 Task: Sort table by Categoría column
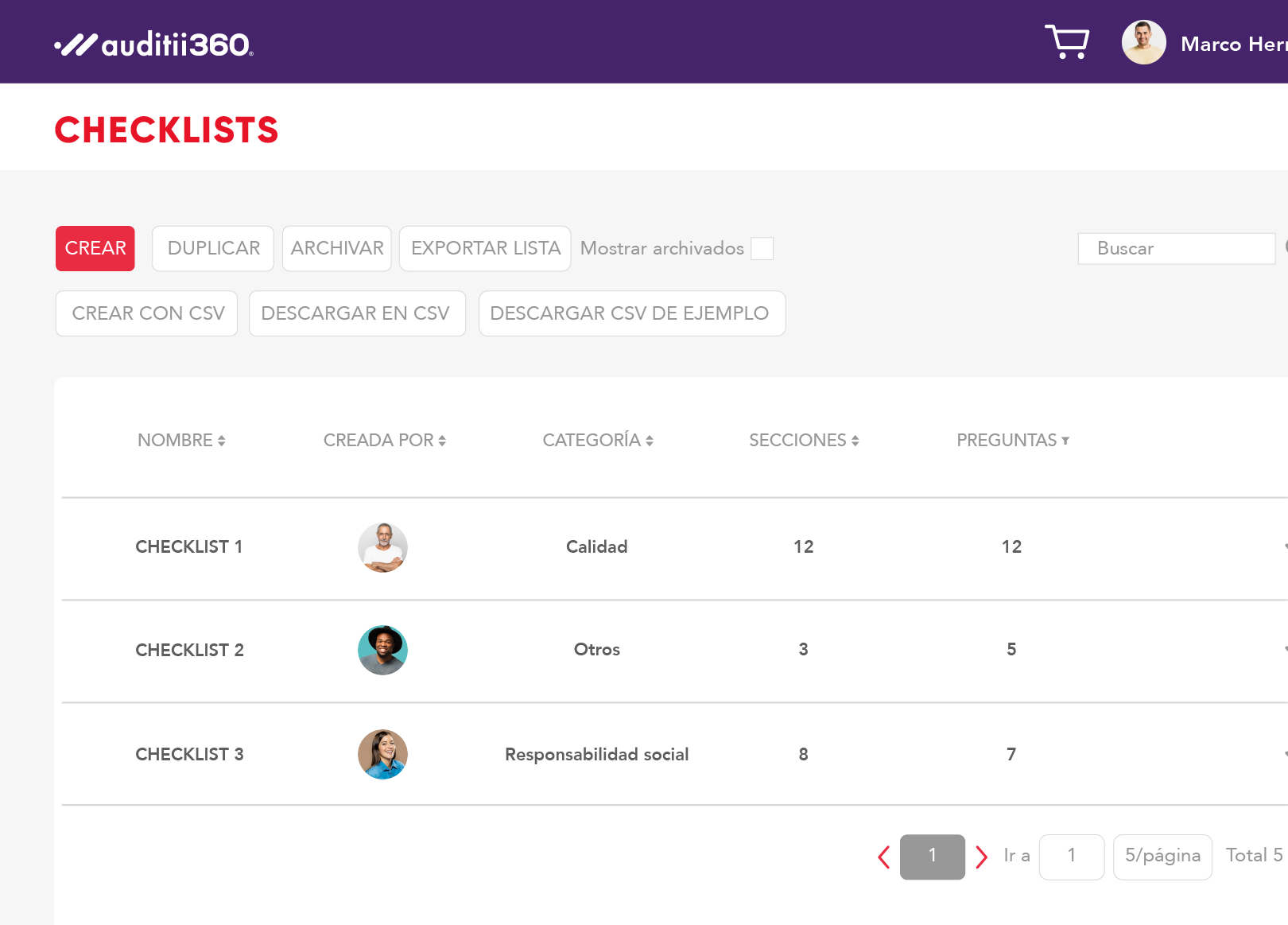(x=598, y=441)
